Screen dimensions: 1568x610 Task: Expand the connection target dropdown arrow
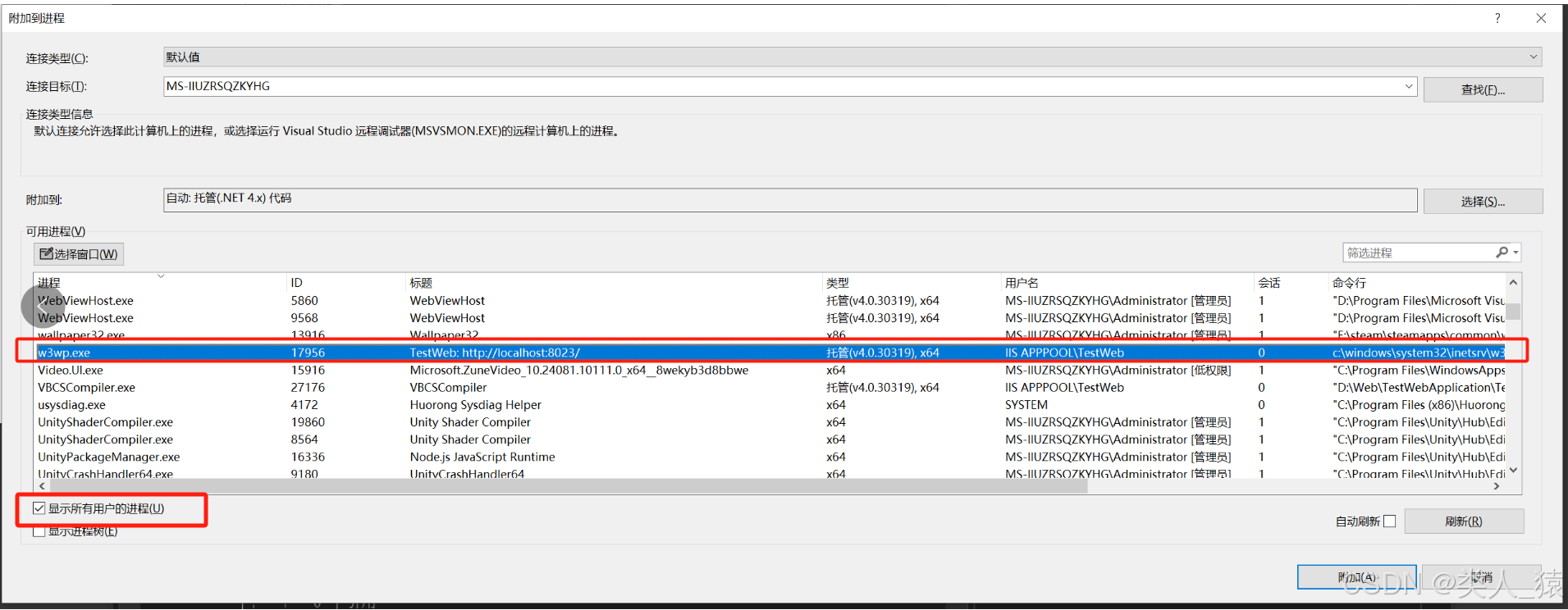[x=1409, y=86]
